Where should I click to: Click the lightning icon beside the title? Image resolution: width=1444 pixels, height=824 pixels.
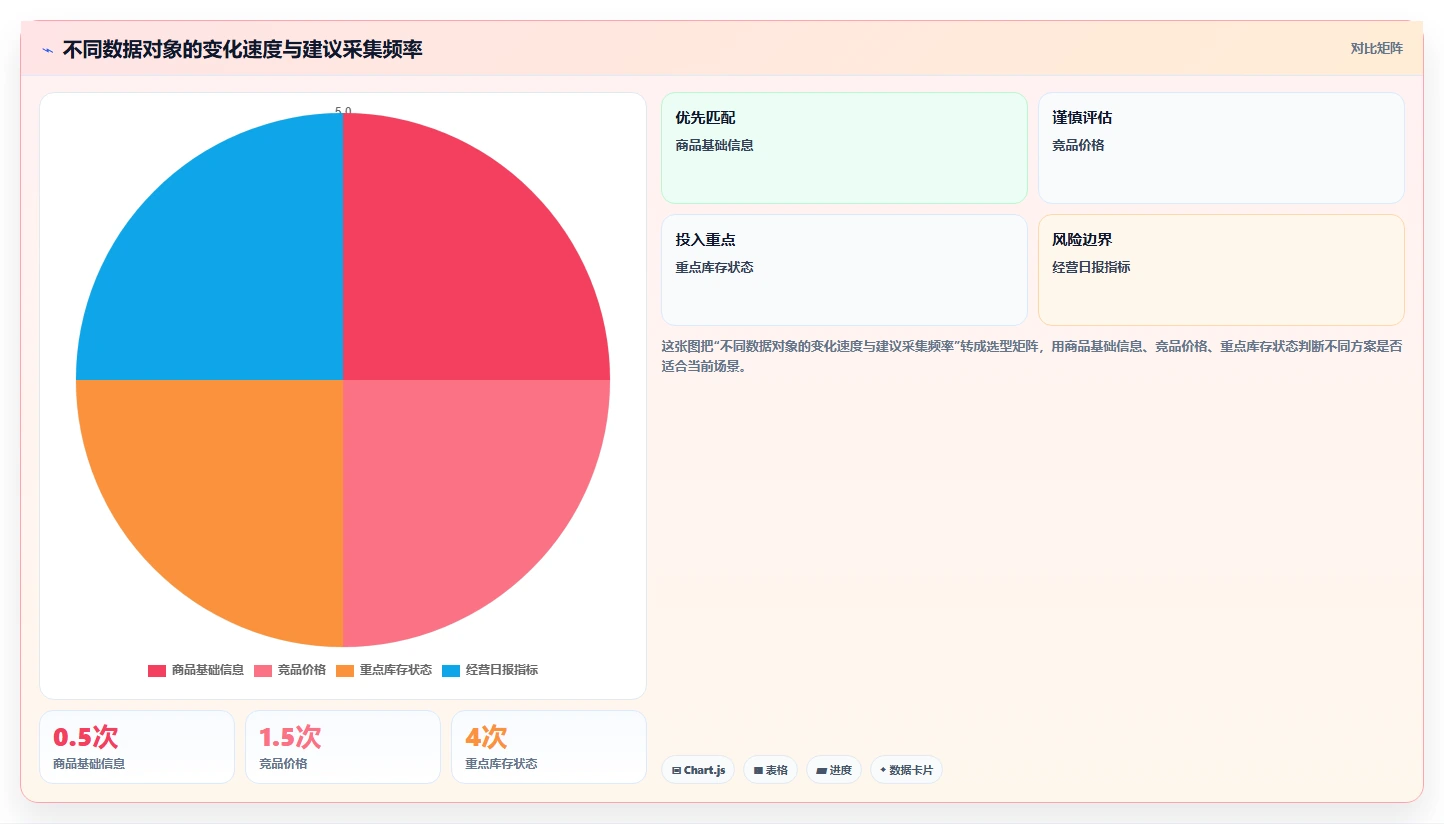point(48,50)
